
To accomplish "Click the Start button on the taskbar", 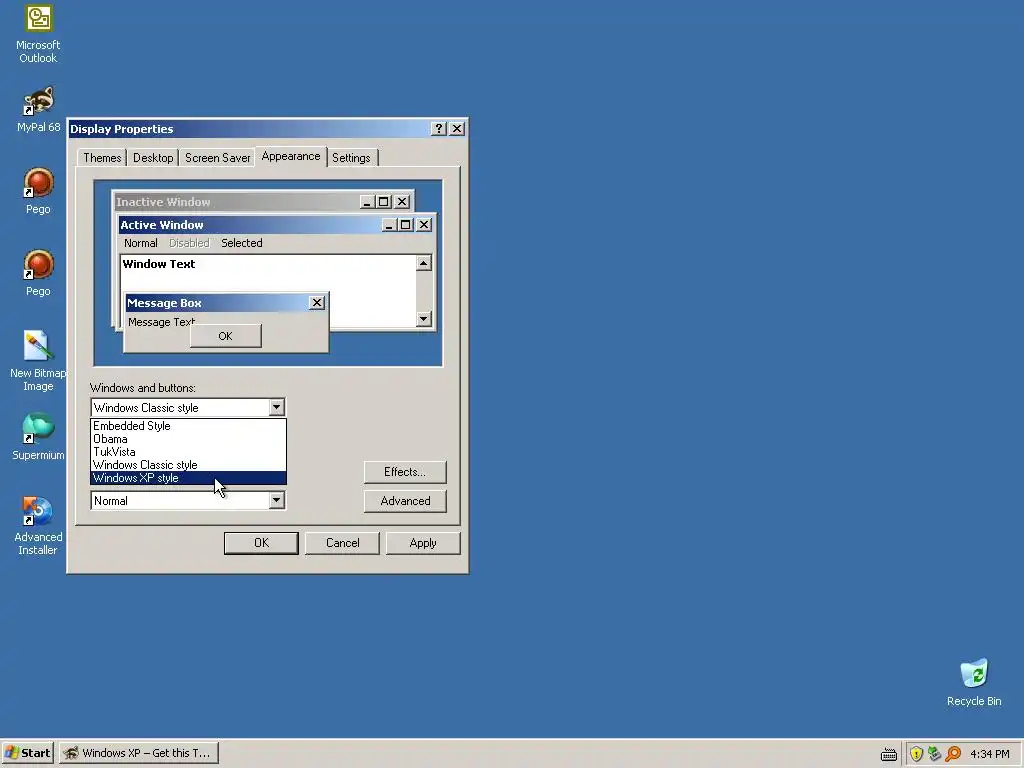I will [27, 753].
